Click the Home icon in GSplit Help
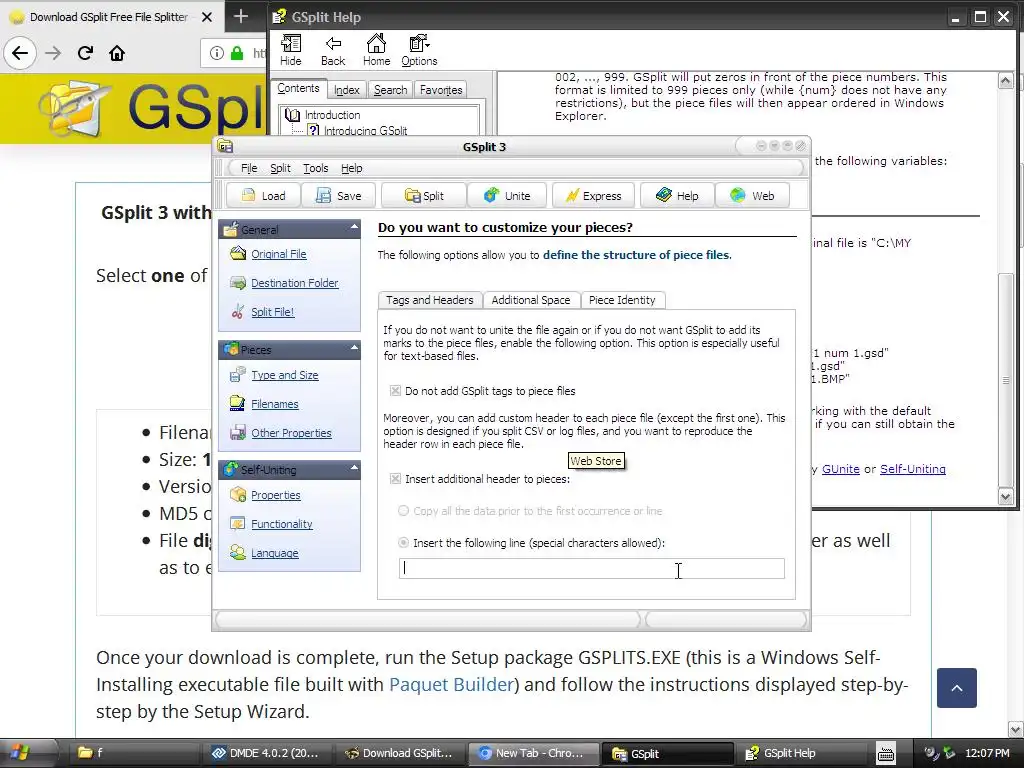This screenshot has height=768, width=1024. point(376,44)
